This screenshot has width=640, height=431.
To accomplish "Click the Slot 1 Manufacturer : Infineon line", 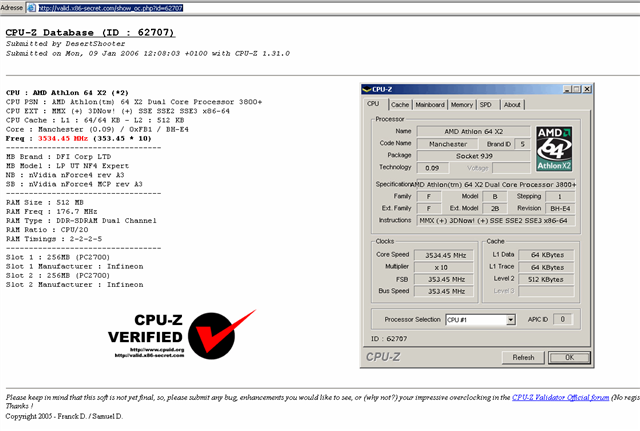I will (75, 266).
